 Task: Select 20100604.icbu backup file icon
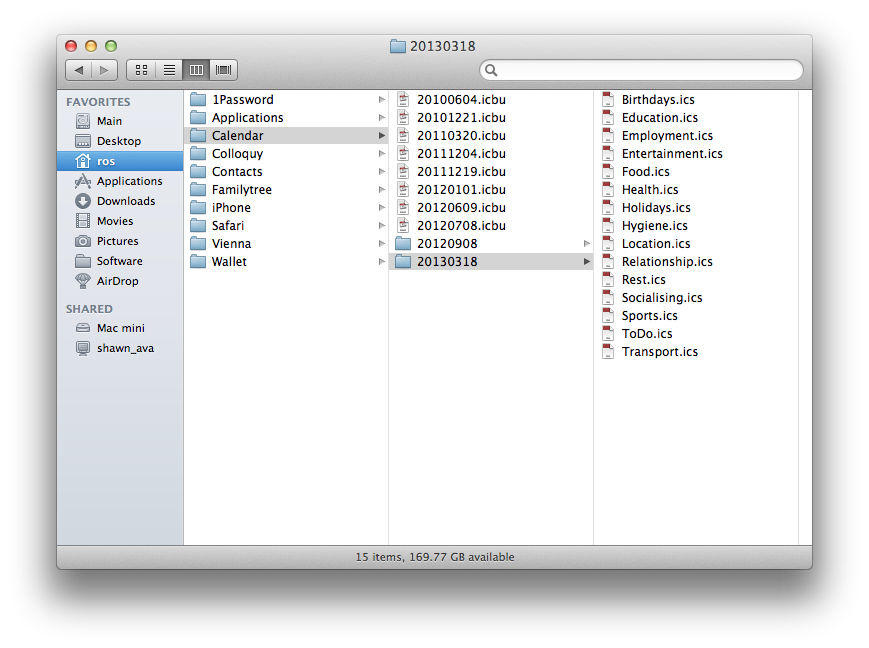[x=403, y=100]
